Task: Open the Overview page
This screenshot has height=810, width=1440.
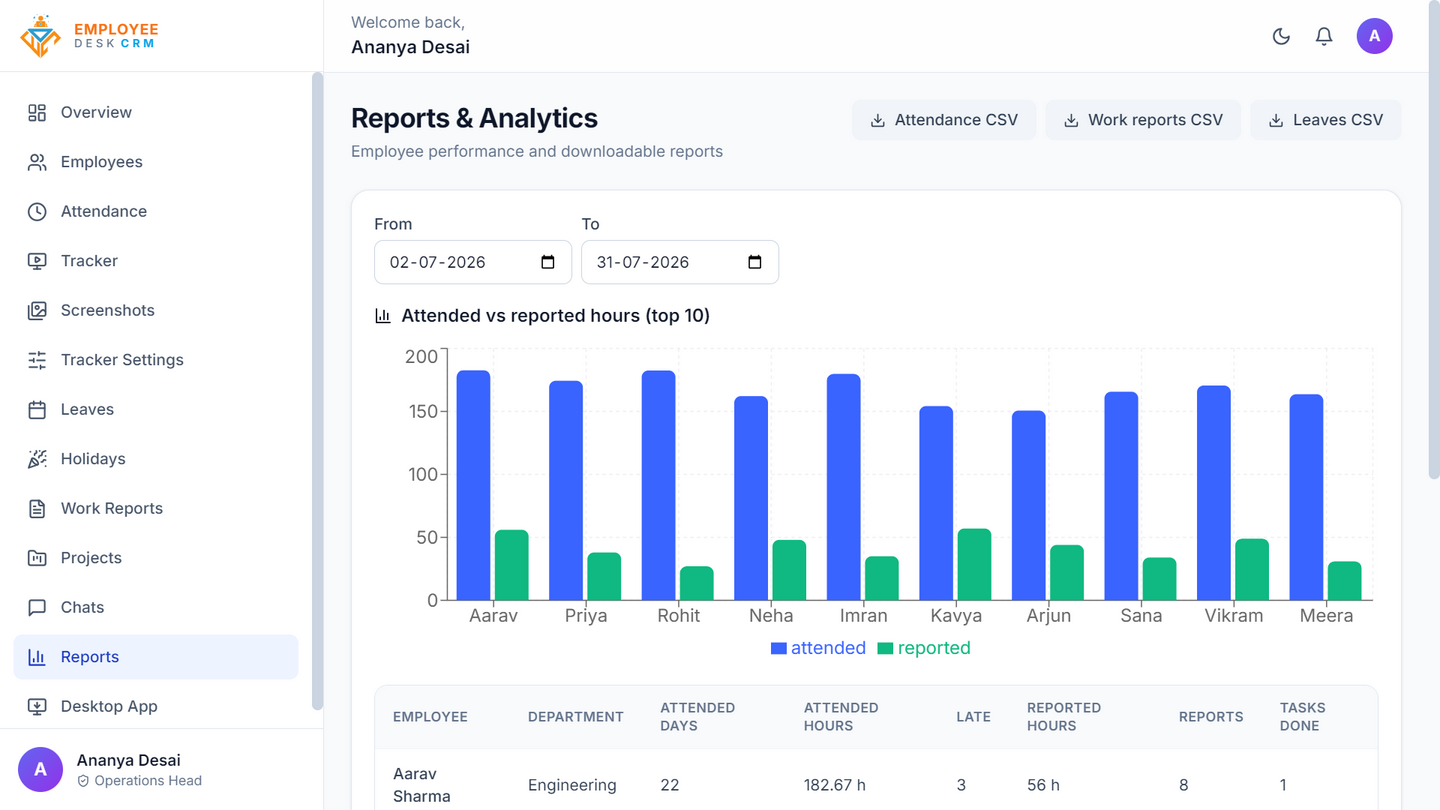Action: (x=156, y=112)
